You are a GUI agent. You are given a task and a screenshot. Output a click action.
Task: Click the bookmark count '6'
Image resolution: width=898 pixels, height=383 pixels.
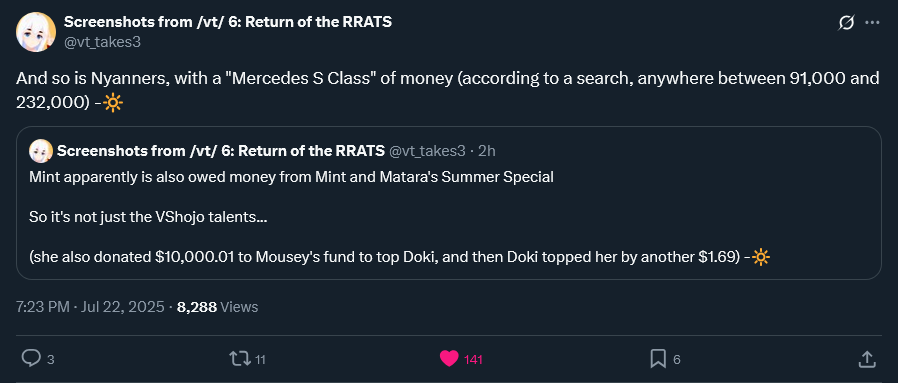coord(676,360)
